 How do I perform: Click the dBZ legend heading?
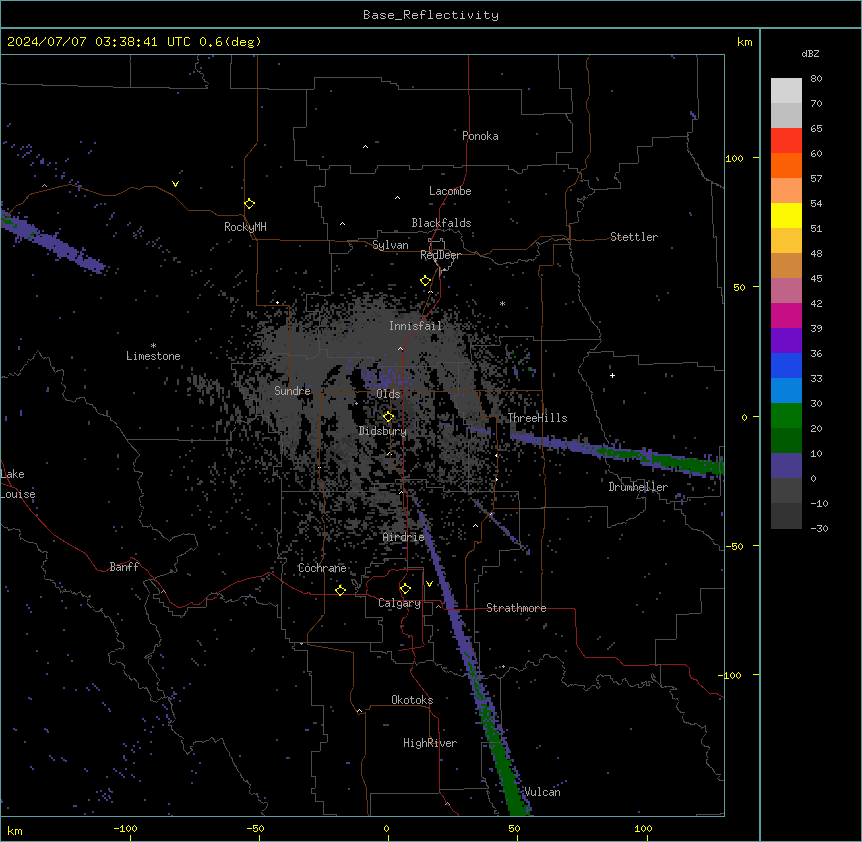point(810,54)
